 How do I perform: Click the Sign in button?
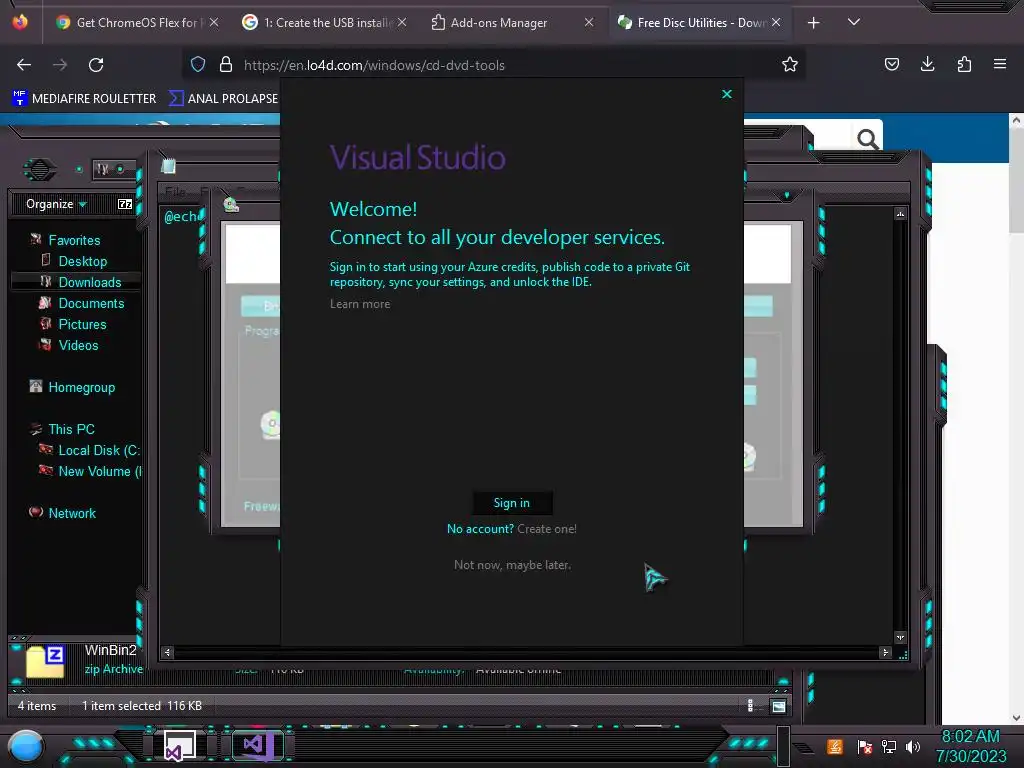[512, 503]
